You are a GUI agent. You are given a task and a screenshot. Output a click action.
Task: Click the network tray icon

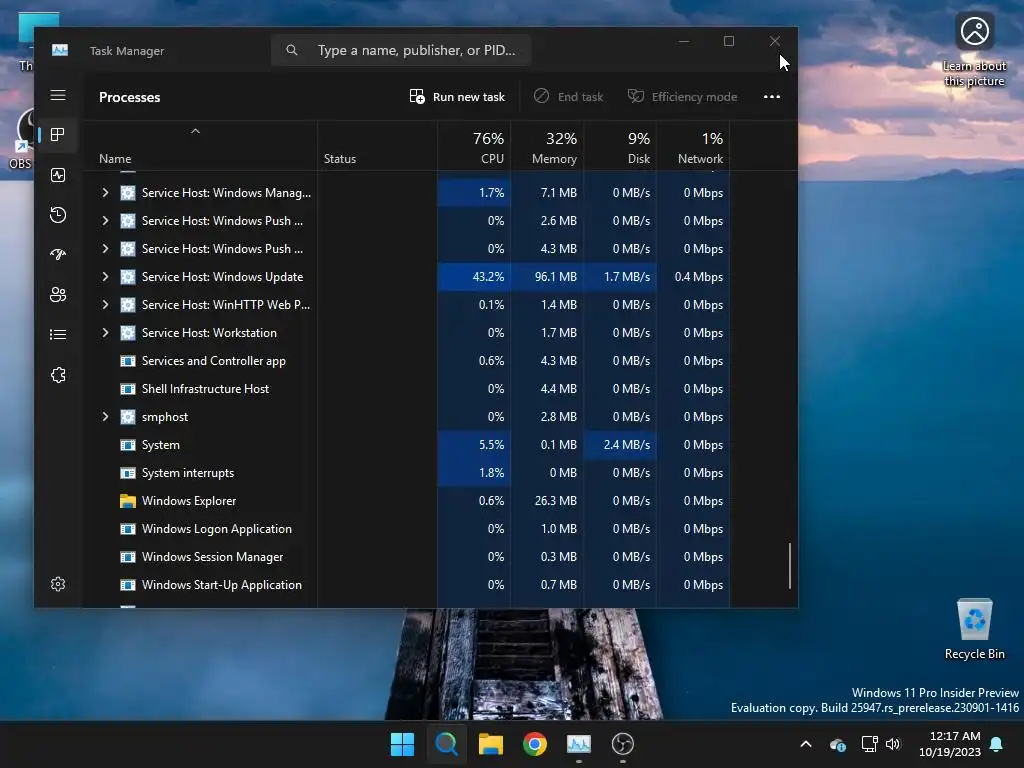pyautogui.click(x=869, y=744)
